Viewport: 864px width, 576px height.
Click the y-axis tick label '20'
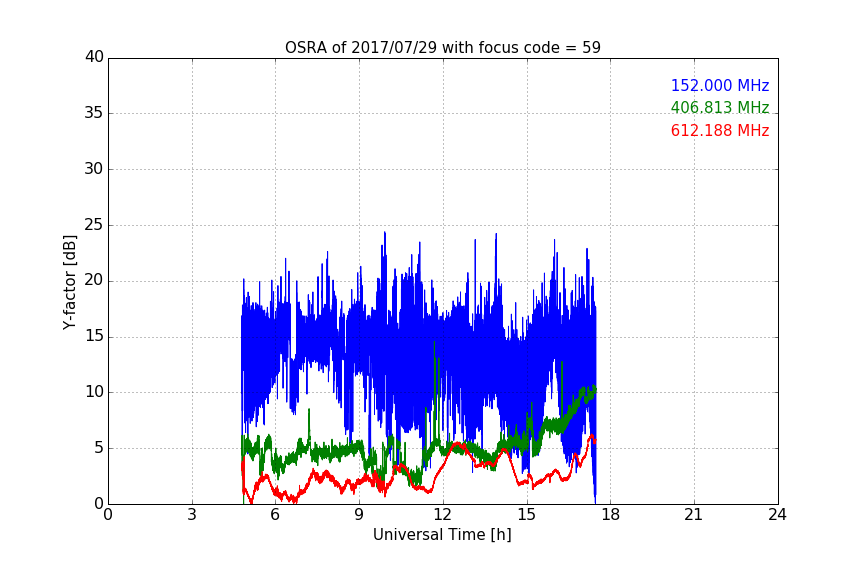[94, 281]
